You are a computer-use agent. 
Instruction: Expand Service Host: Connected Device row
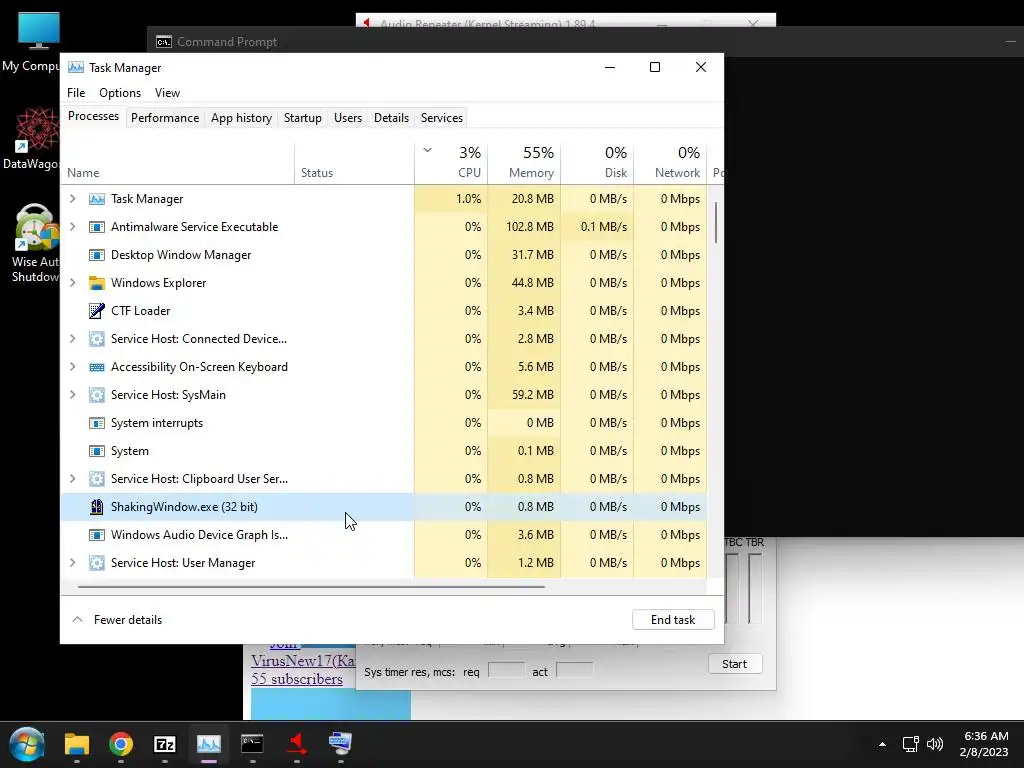(72, 339)
